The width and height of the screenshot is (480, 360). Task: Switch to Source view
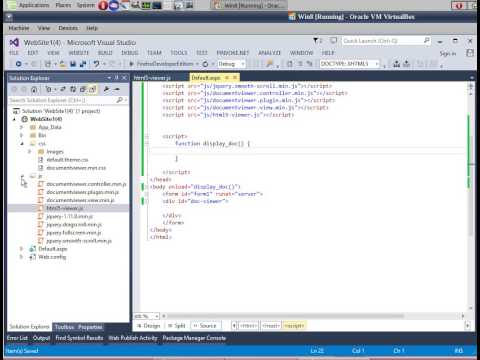[205, 325]
